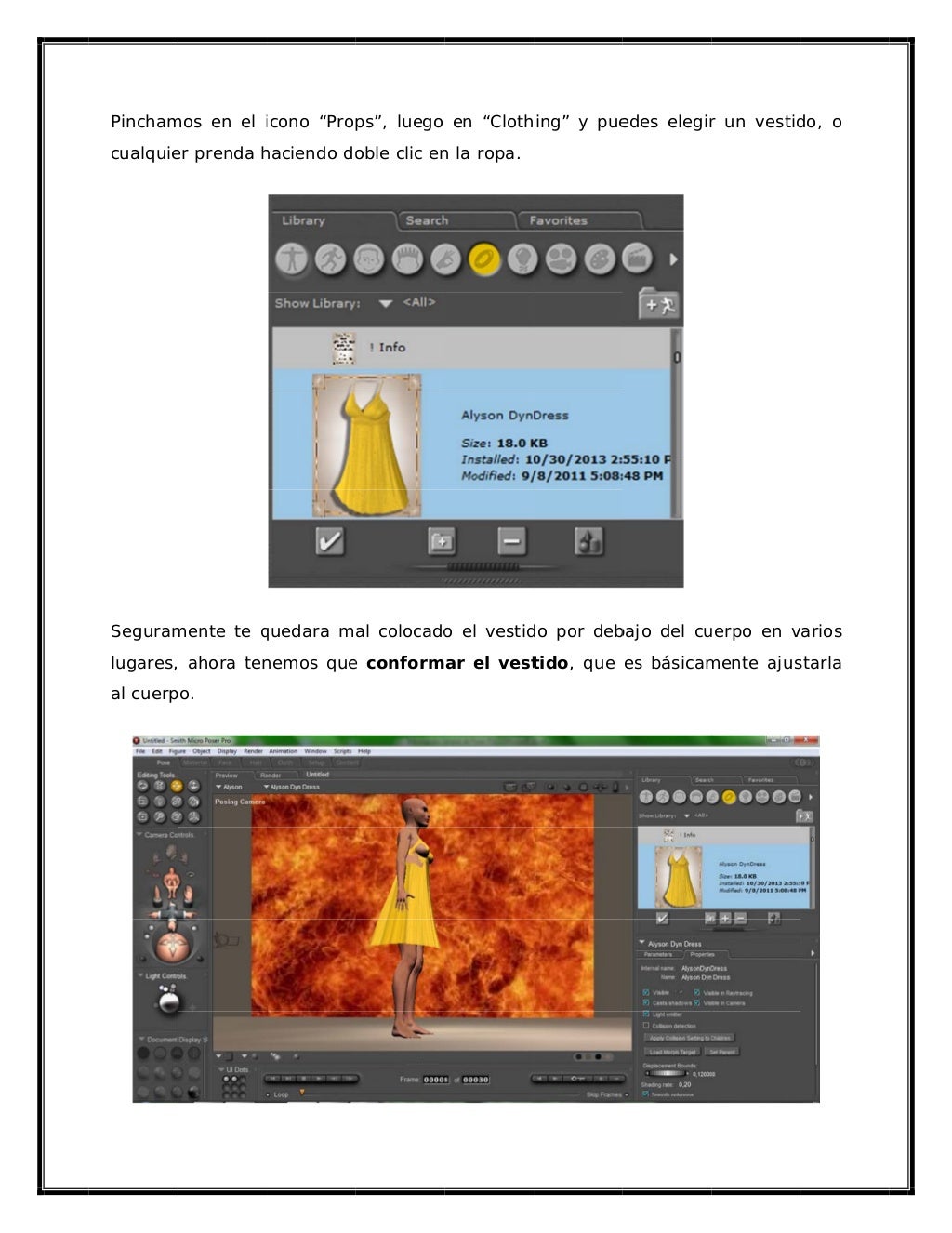Toggle Visible in Raytracing checkbox
This screenshot has height=1233, width=952.
coord(696,992)
